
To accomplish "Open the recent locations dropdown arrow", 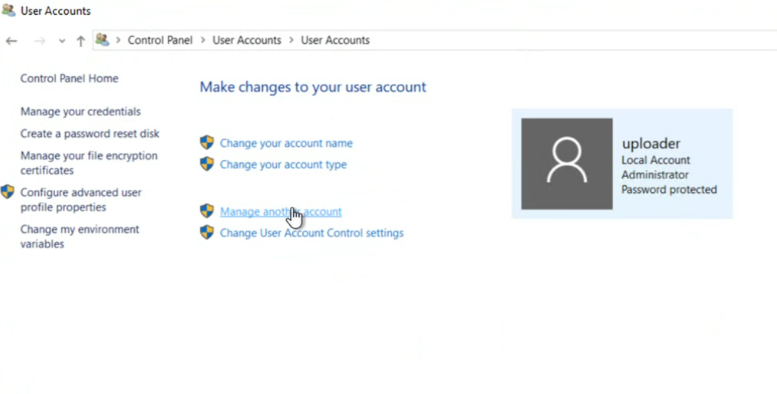I will pos(62,41).
